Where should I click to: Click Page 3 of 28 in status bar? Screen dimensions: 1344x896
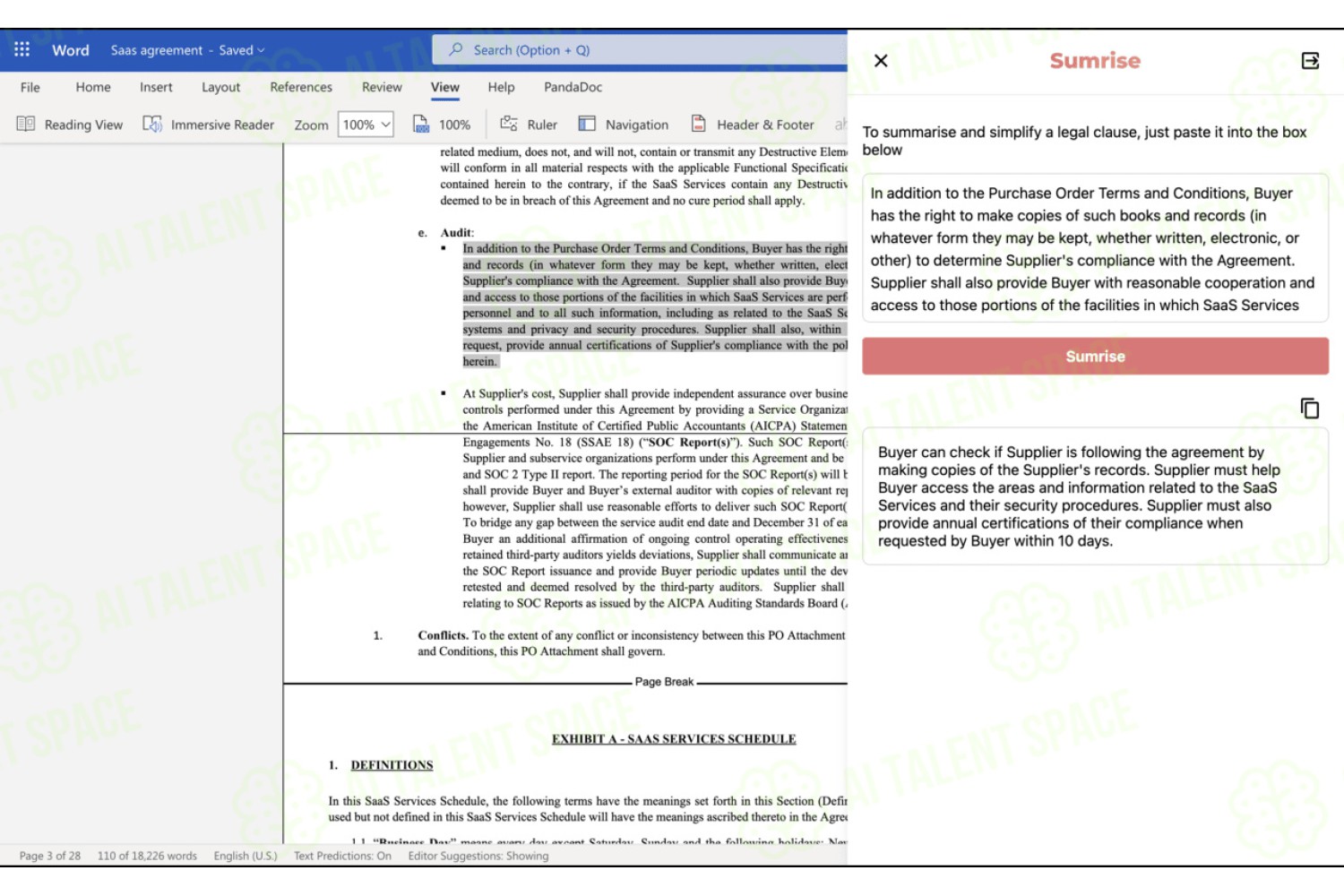50,856
